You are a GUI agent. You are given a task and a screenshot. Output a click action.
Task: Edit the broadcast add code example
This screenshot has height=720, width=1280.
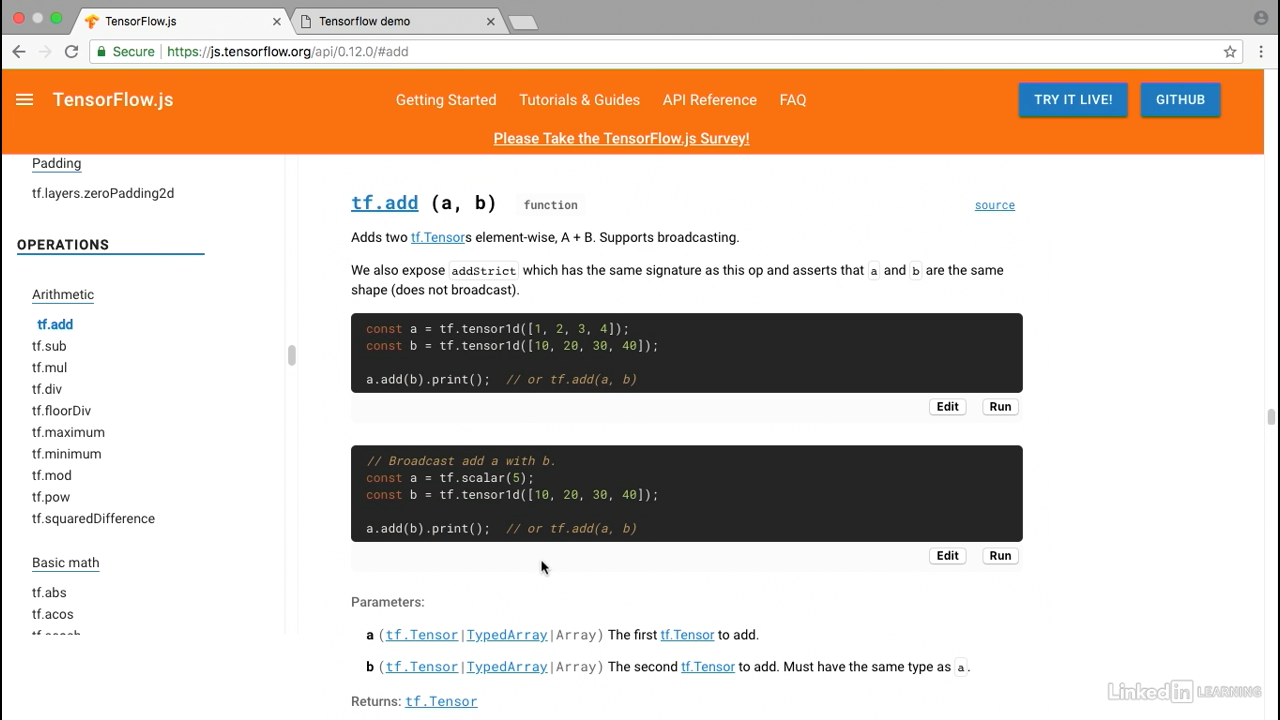[x=947, y=556]
